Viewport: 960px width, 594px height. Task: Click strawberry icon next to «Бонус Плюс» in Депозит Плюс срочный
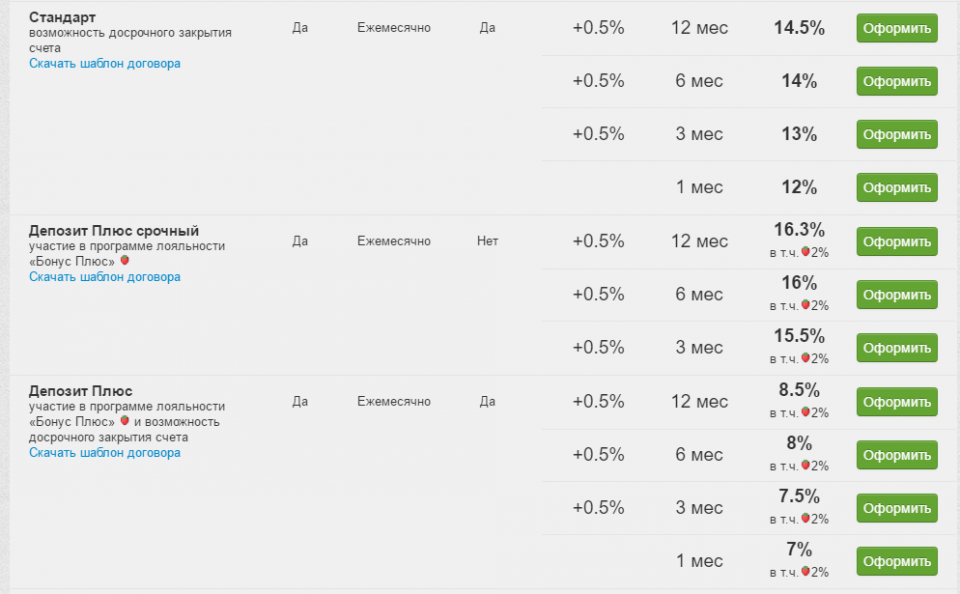[125, 261]
